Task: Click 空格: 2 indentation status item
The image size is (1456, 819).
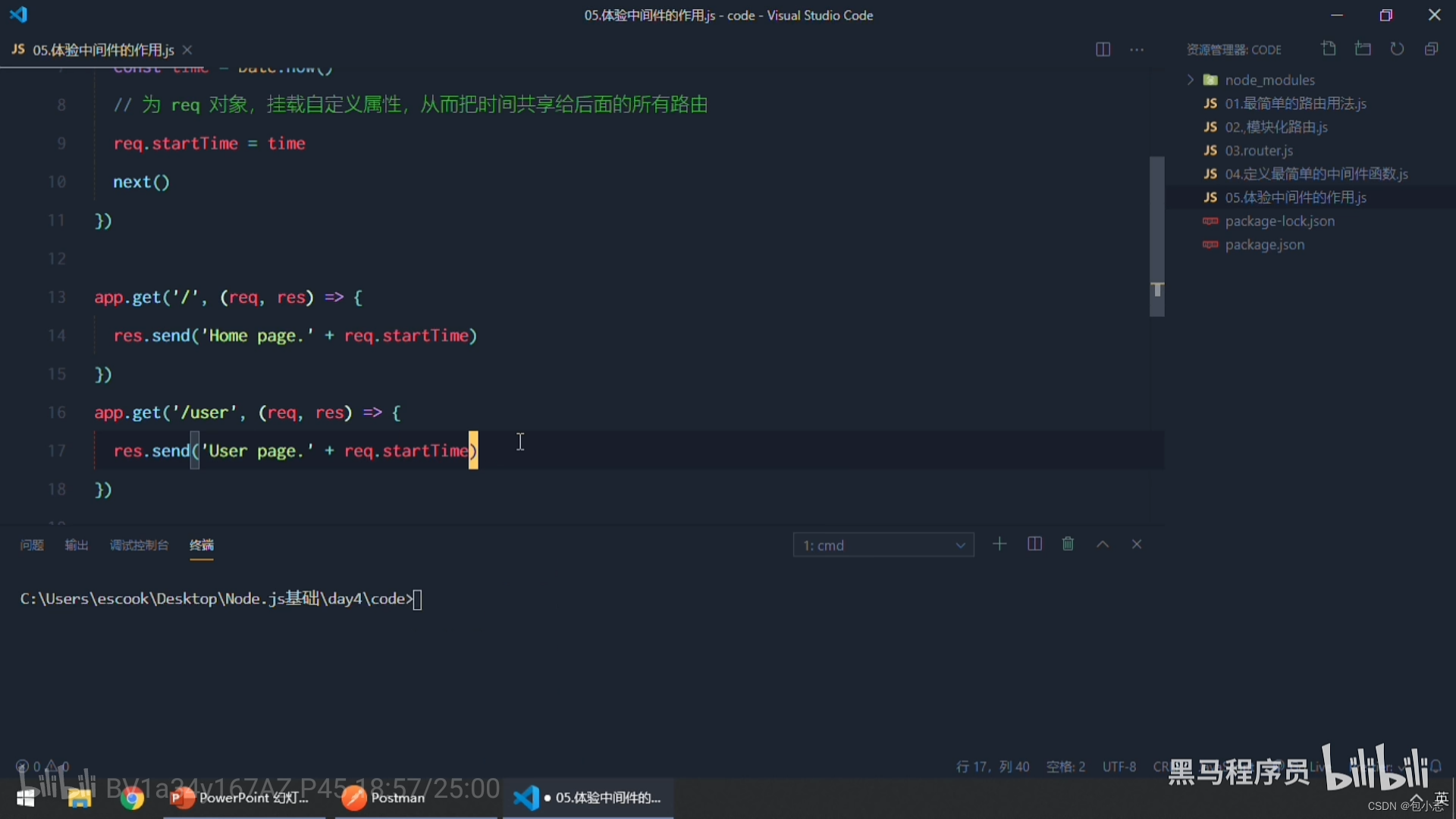Action: pos(1065,767)
